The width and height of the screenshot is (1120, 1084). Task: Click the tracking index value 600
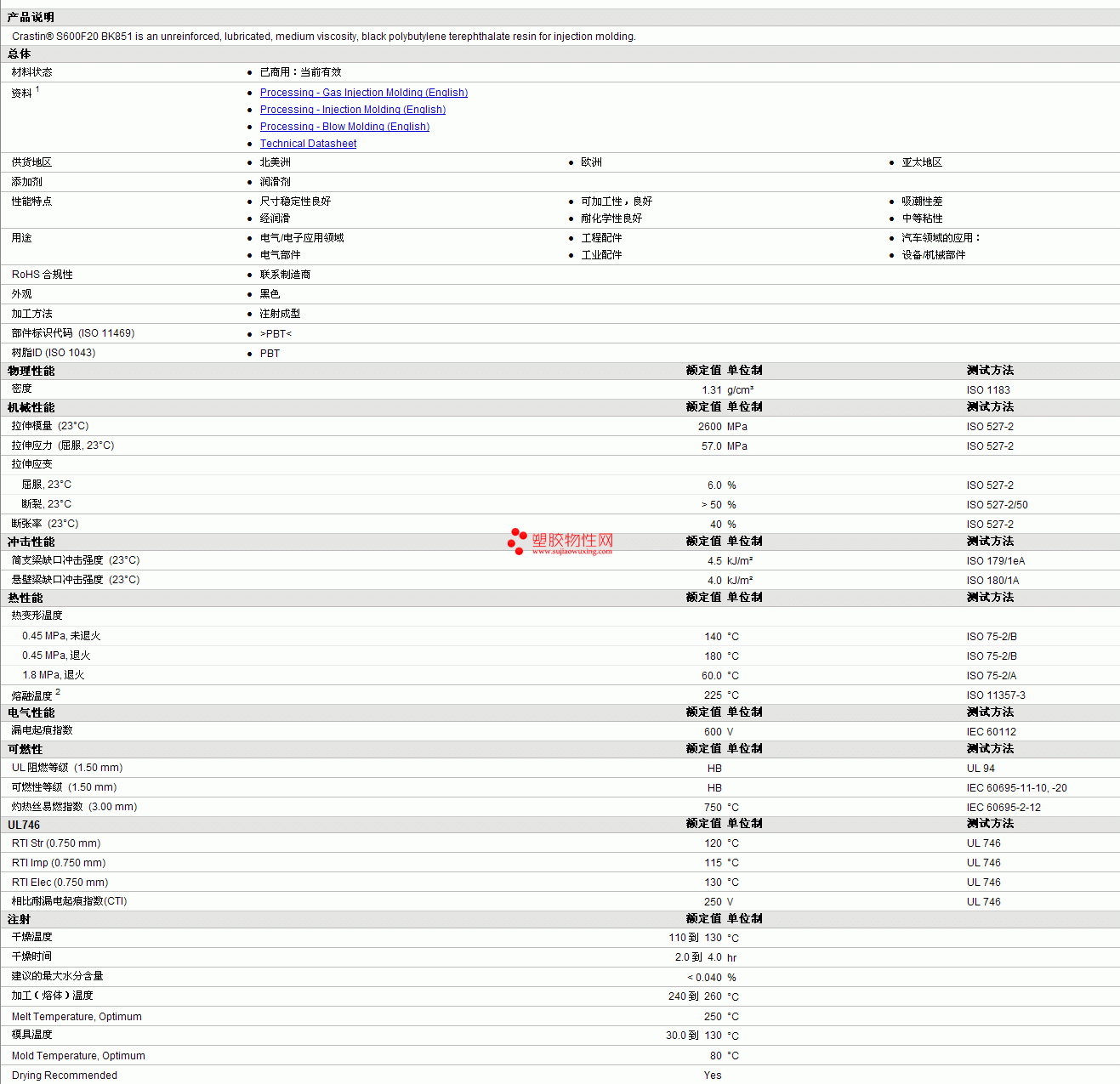(x=713, y=732)
